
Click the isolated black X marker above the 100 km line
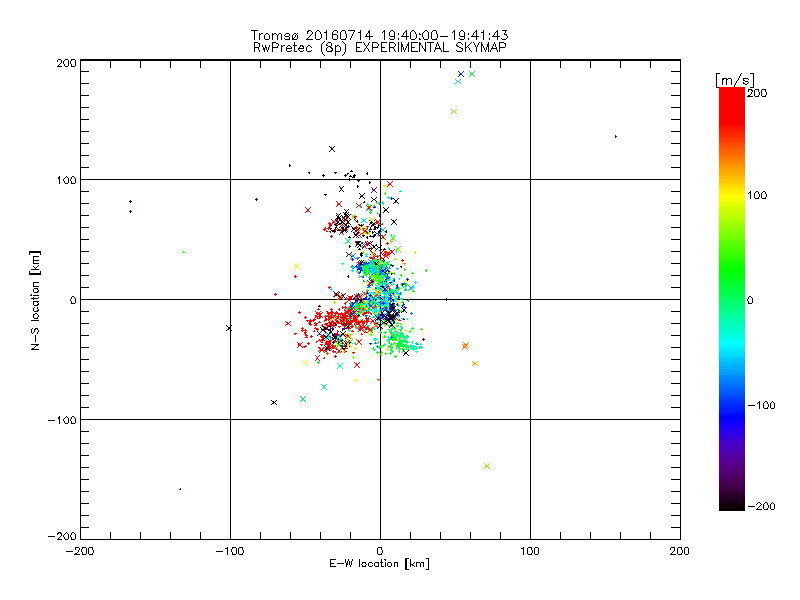pos(332,149)
